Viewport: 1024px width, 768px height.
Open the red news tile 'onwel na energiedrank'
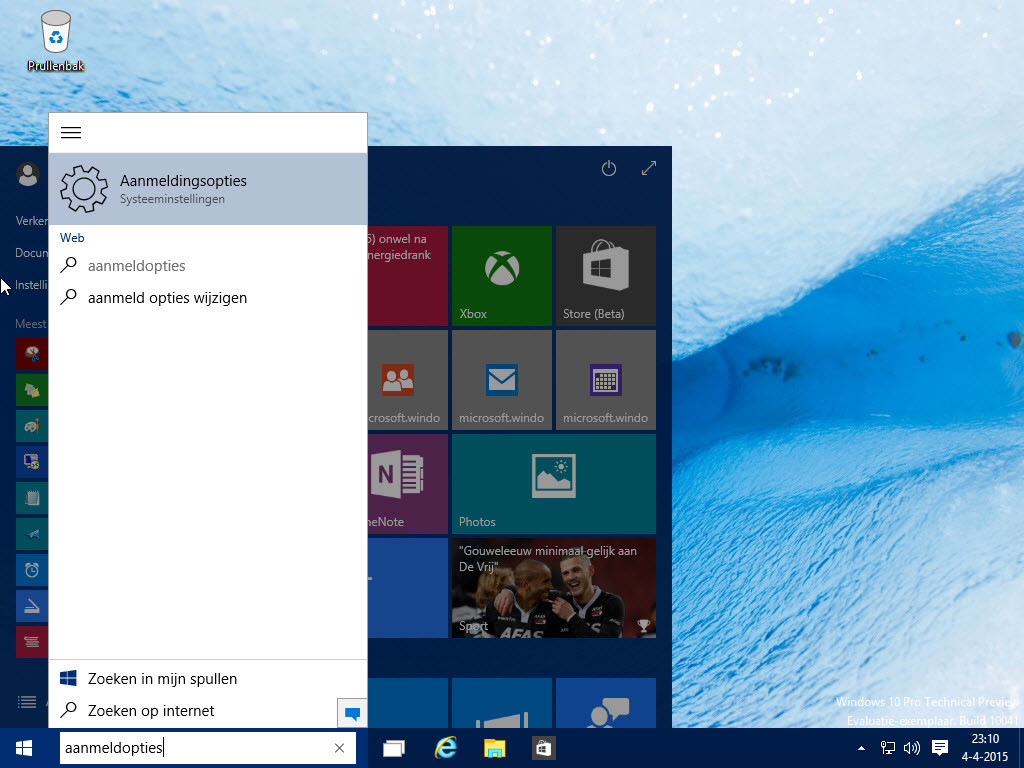[408, 276]
